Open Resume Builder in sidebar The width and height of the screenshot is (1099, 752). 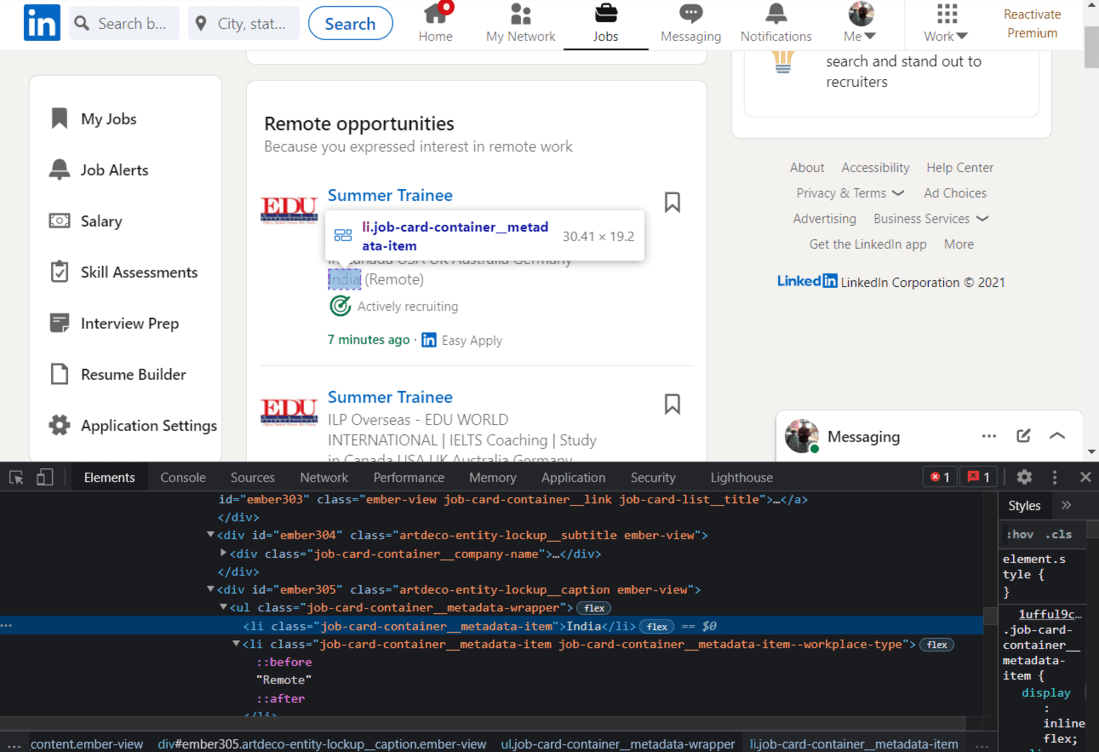pyautogui.click(x=118, y=374)
